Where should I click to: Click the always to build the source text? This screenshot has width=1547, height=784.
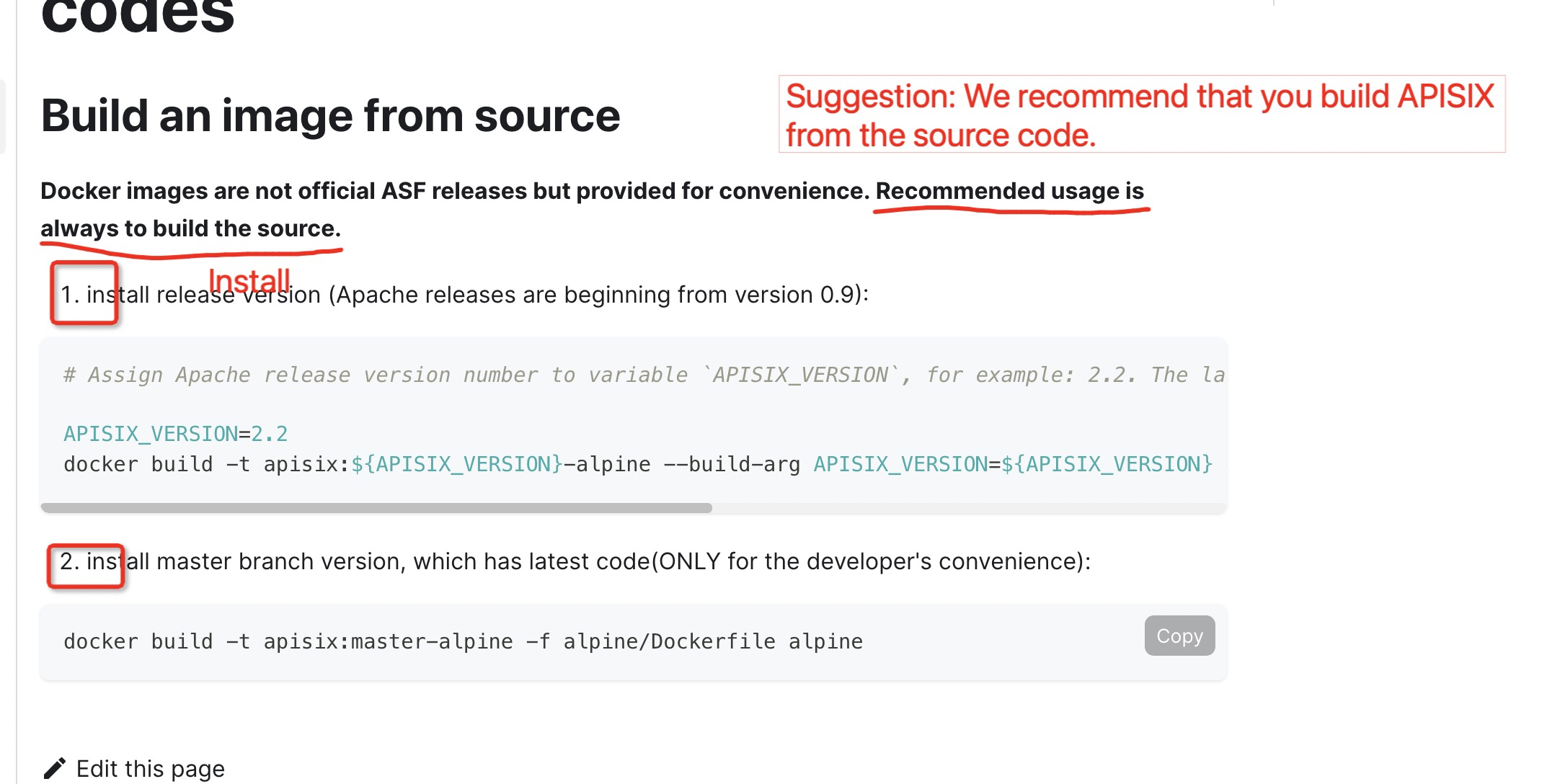click(x=190, y=228)
